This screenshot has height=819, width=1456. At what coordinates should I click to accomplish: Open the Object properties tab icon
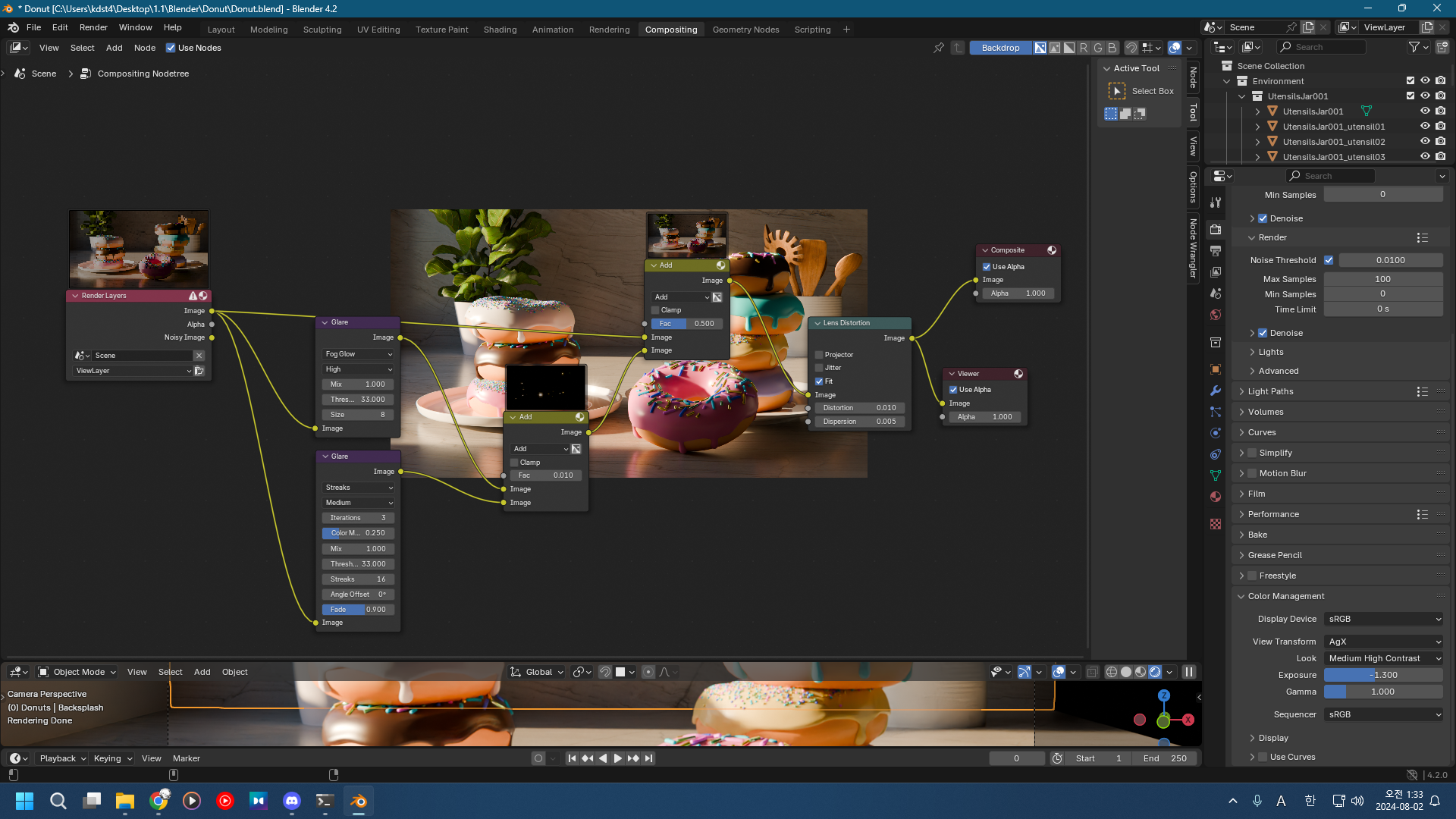[x=1216, y=369]
